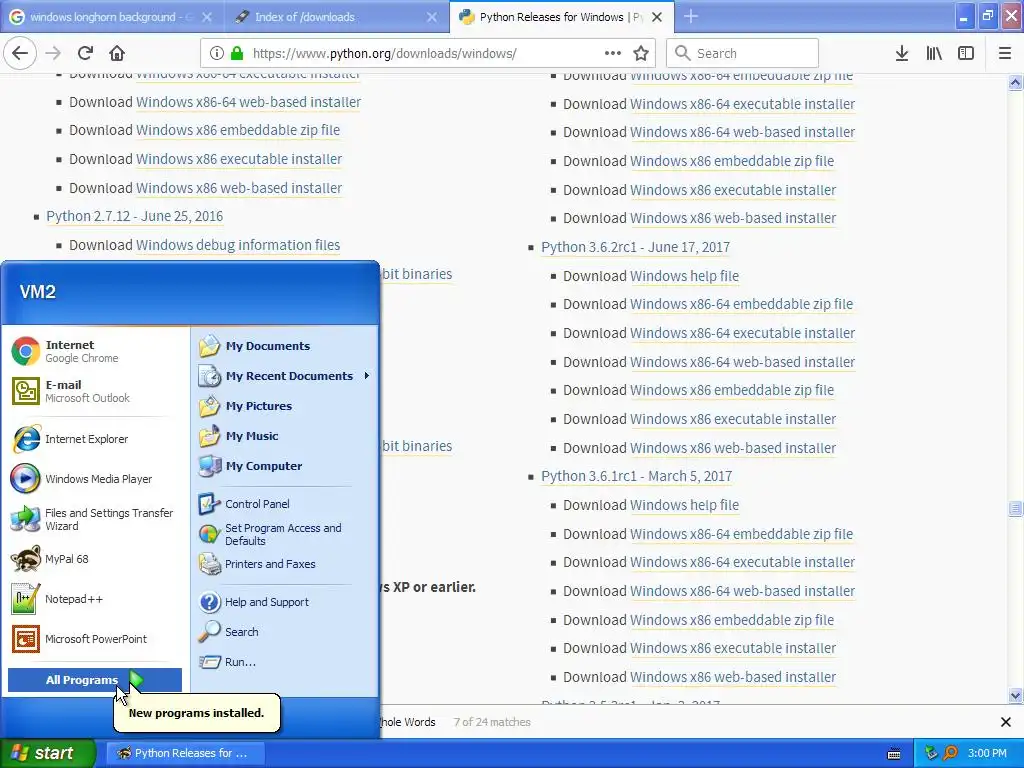Download x86 web-based installer under 3.6.1rc1
This screenshot has height=768, width=1024.
733,677
